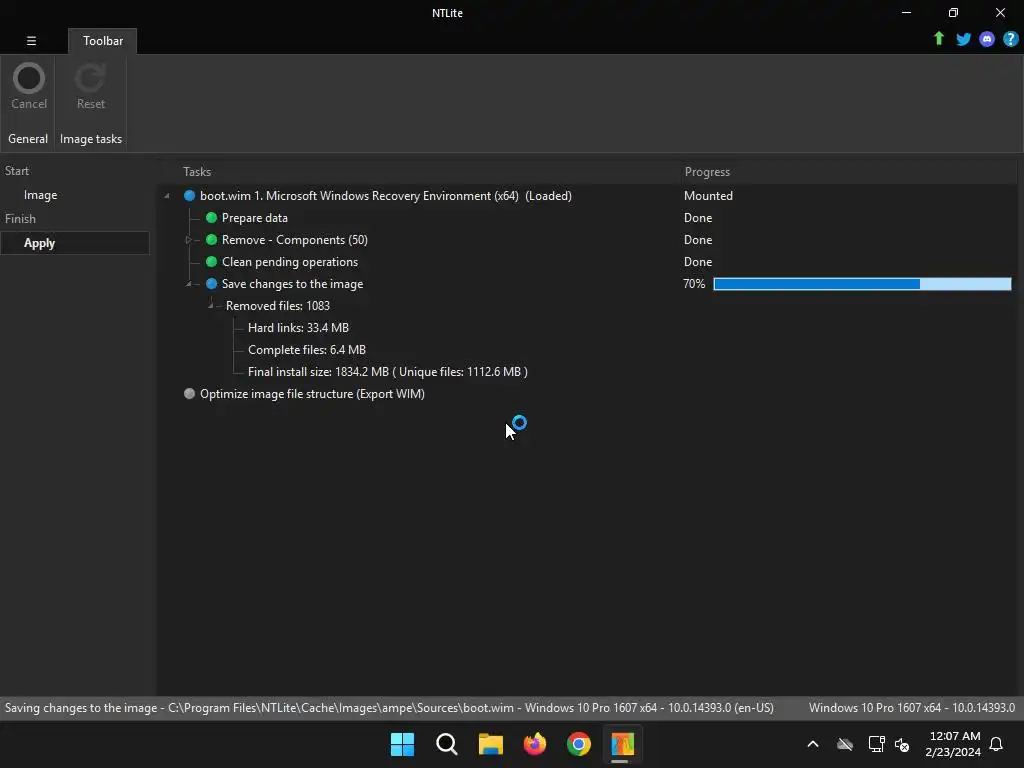Select the Toolbar tab
Screen dimensions: 1024x768
pyautogui.click(x=103, y=40)
